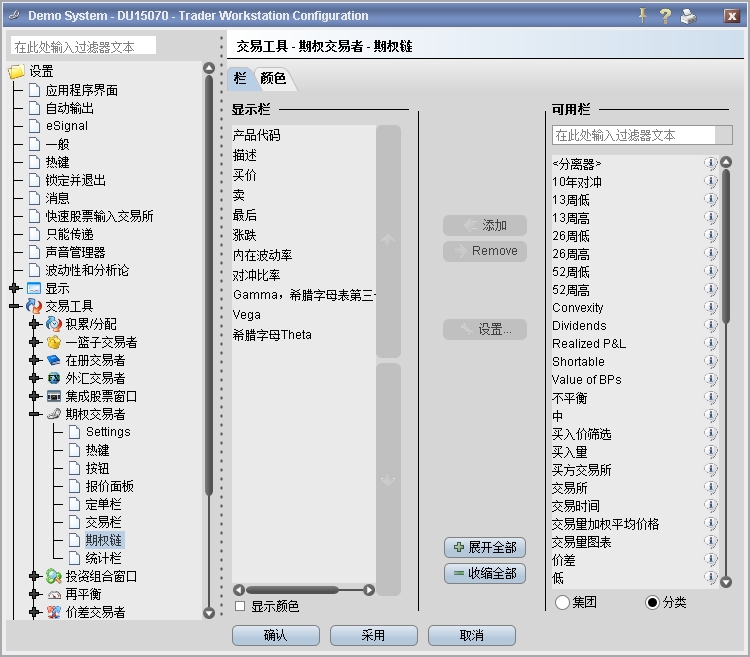Click the 采用 button
This screenshot has height=657, width=750.
[x=374, y=635]
